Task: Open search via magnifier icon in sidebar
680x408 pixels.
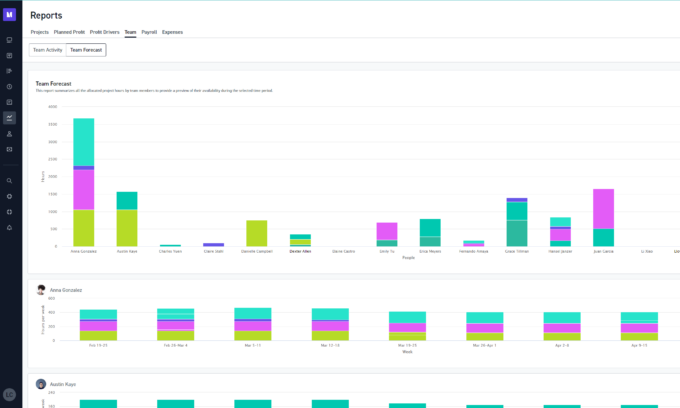Action: coord(9,181)
